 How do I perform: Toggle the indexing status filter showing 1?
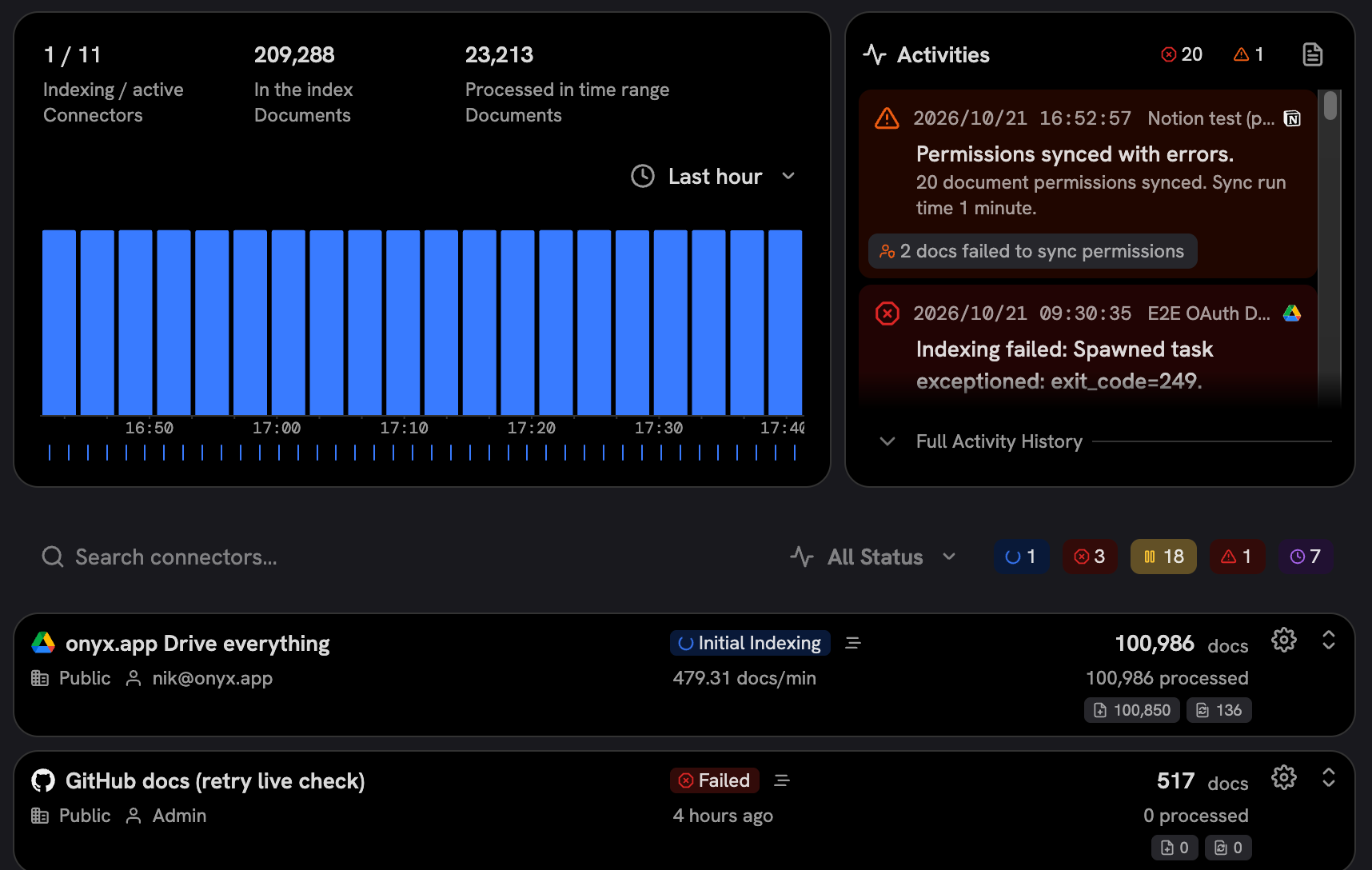click(x=1022, y=556)
